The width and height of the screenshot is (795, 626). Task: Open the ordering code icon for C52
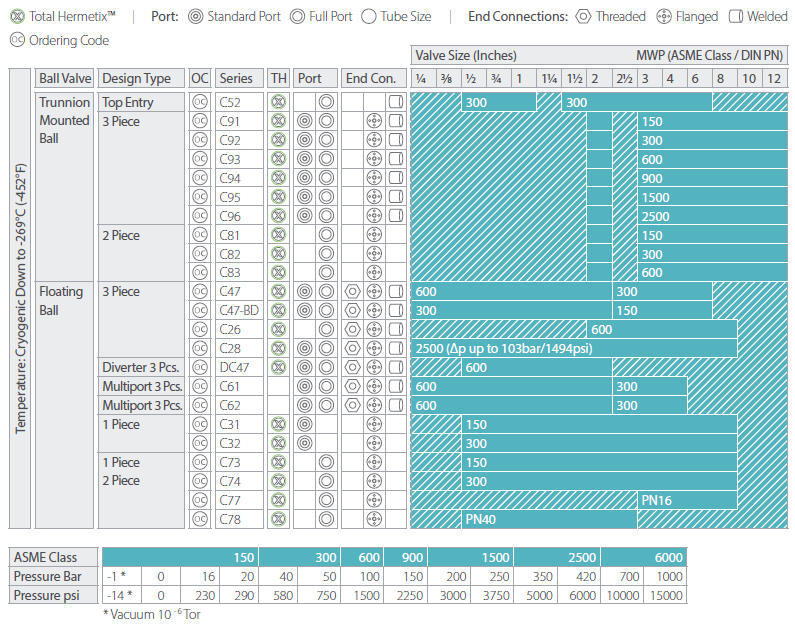tap(200, 102)
